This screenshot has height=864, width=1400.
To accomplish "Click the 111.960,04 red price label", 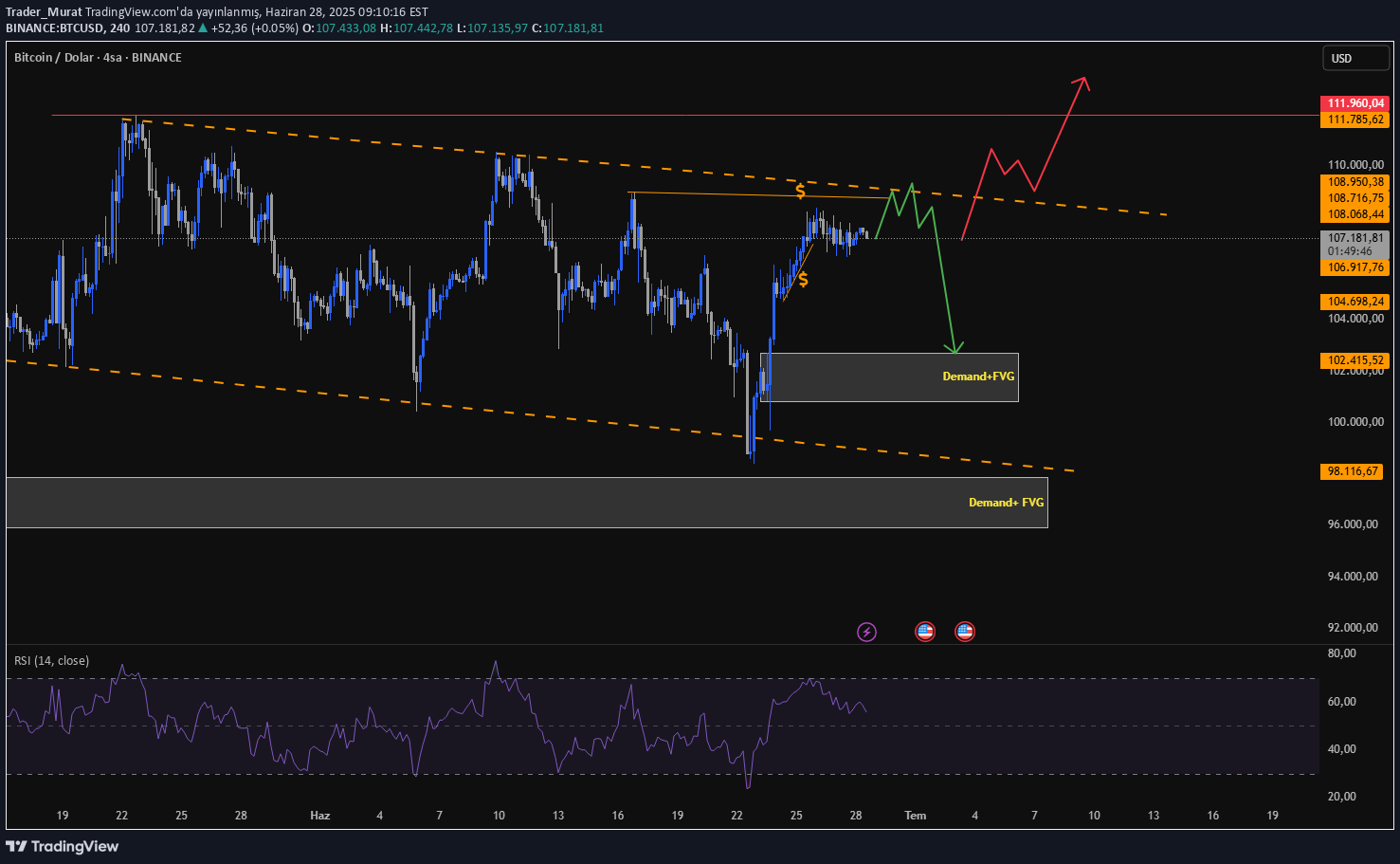I will tap(1355, 103).
